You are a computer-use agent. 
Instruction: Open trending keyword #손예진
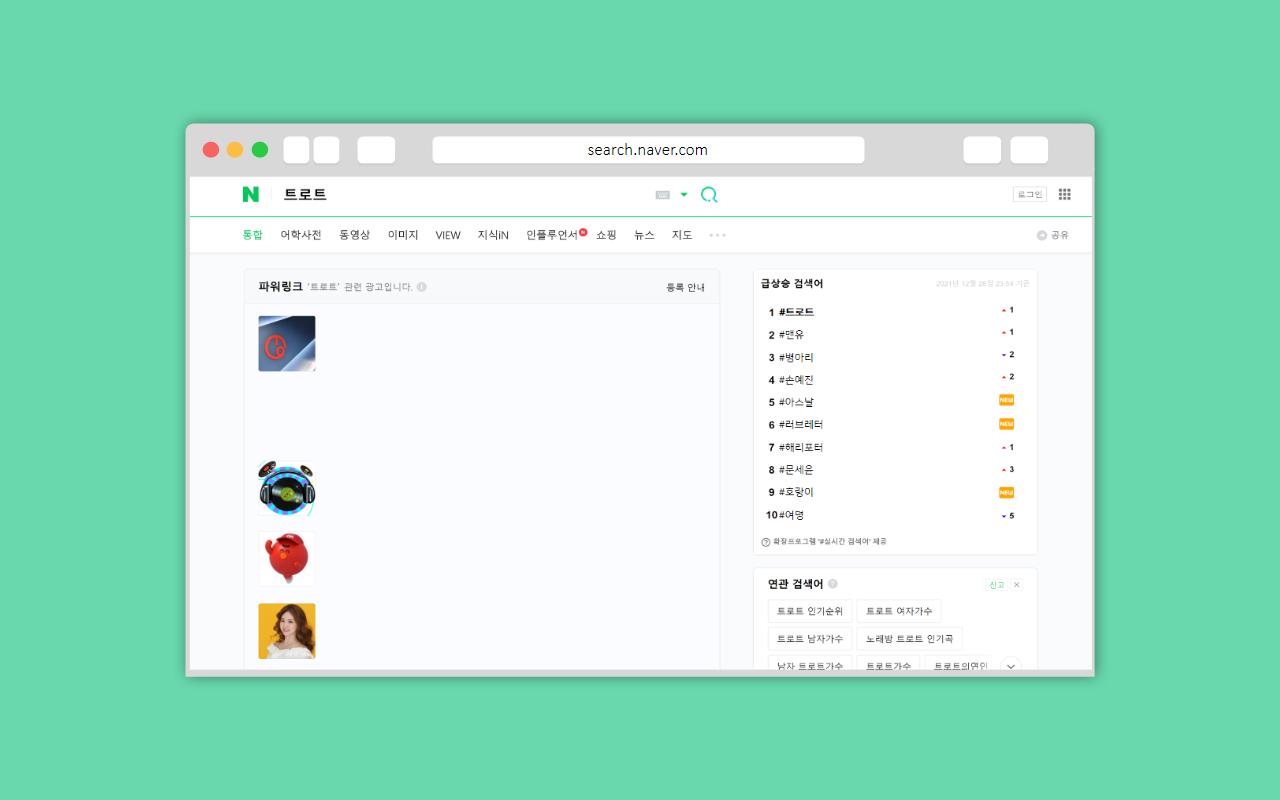(796, 379)
